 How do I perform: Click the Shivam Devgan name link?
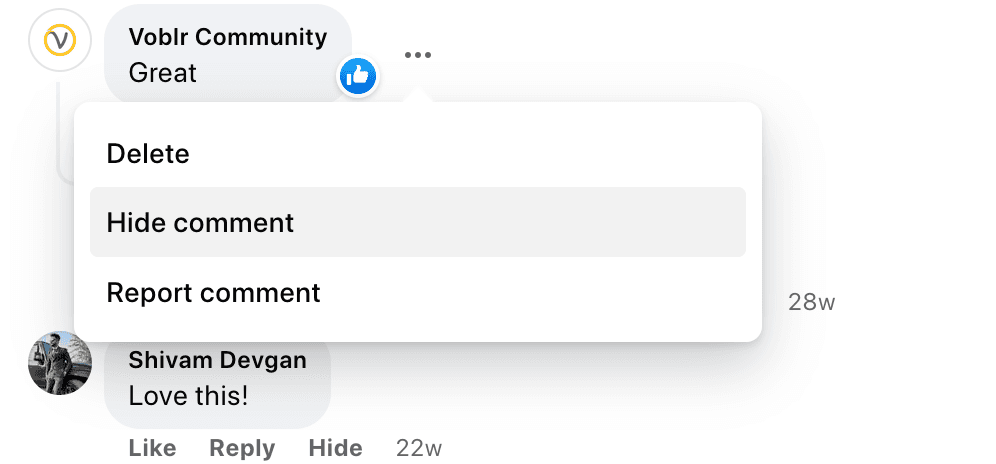[217, 360]
